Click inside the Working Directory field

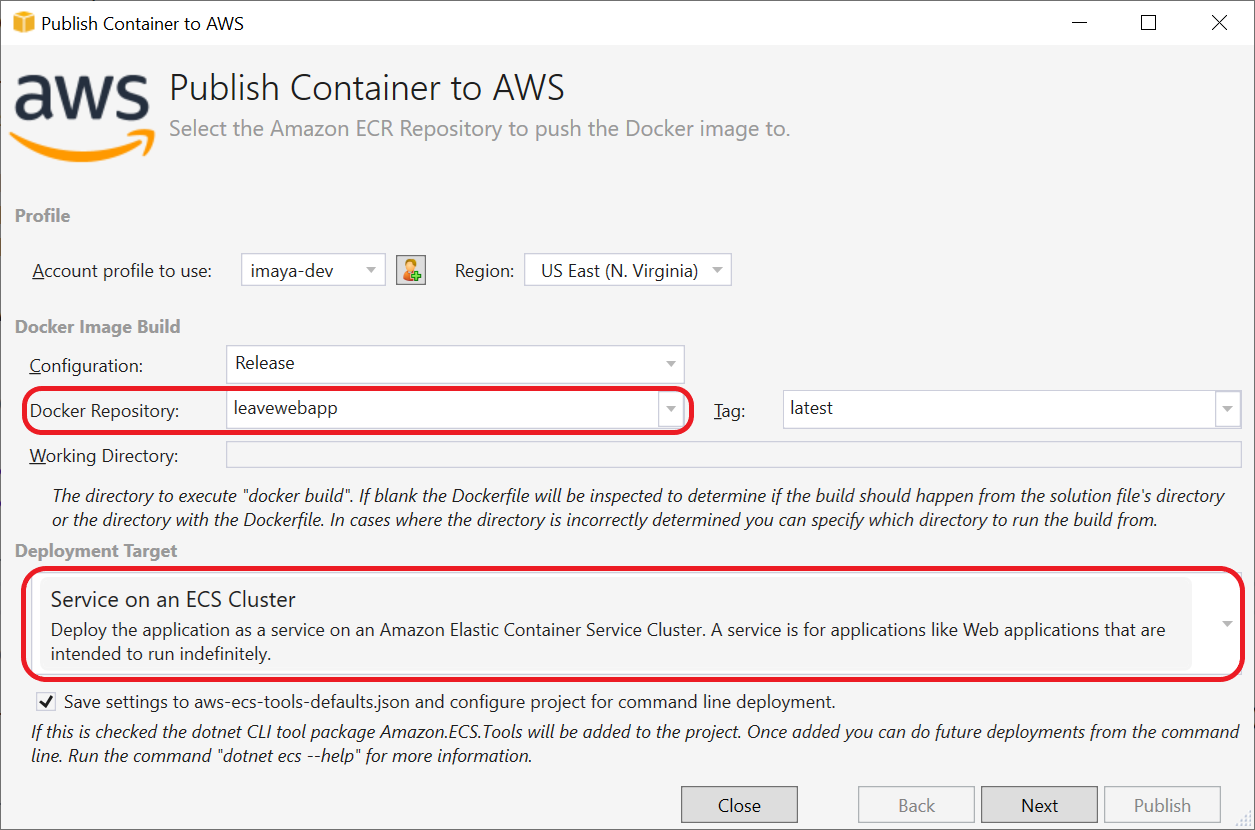pos(734,455)
